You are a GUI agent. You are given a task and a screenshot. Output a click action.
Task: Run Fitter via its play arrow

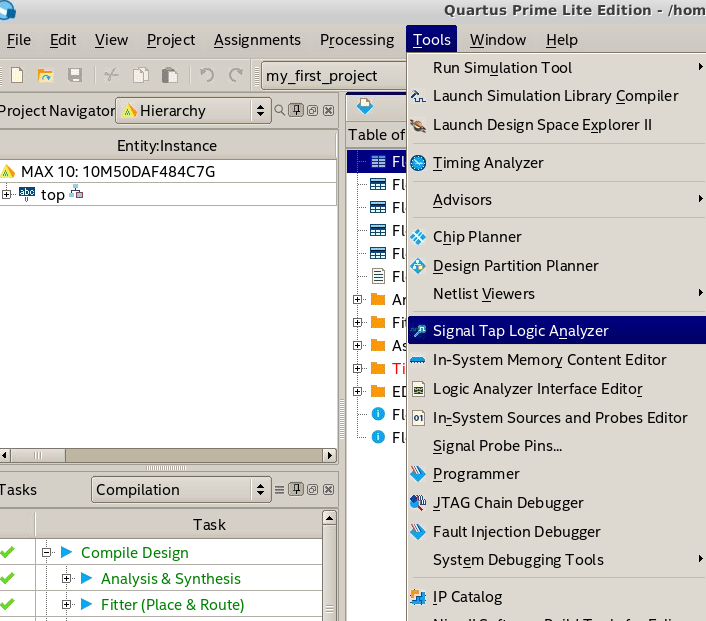pyautogui.click(x=86, y=604)
